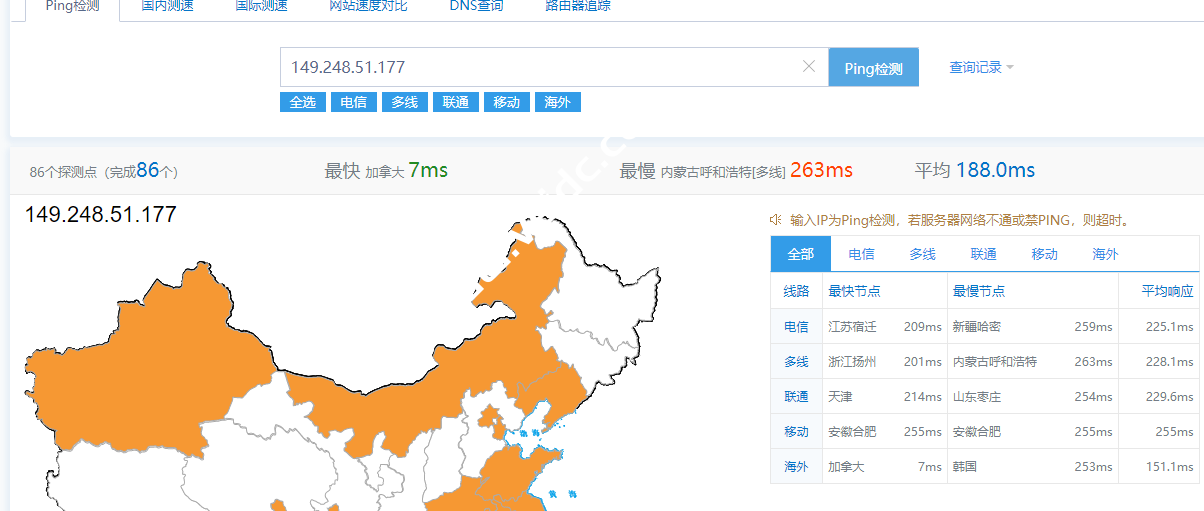Screen dimensions: 1204x511
Task: Switch to 国际测速 tab
Action: (x=261, y=6)
